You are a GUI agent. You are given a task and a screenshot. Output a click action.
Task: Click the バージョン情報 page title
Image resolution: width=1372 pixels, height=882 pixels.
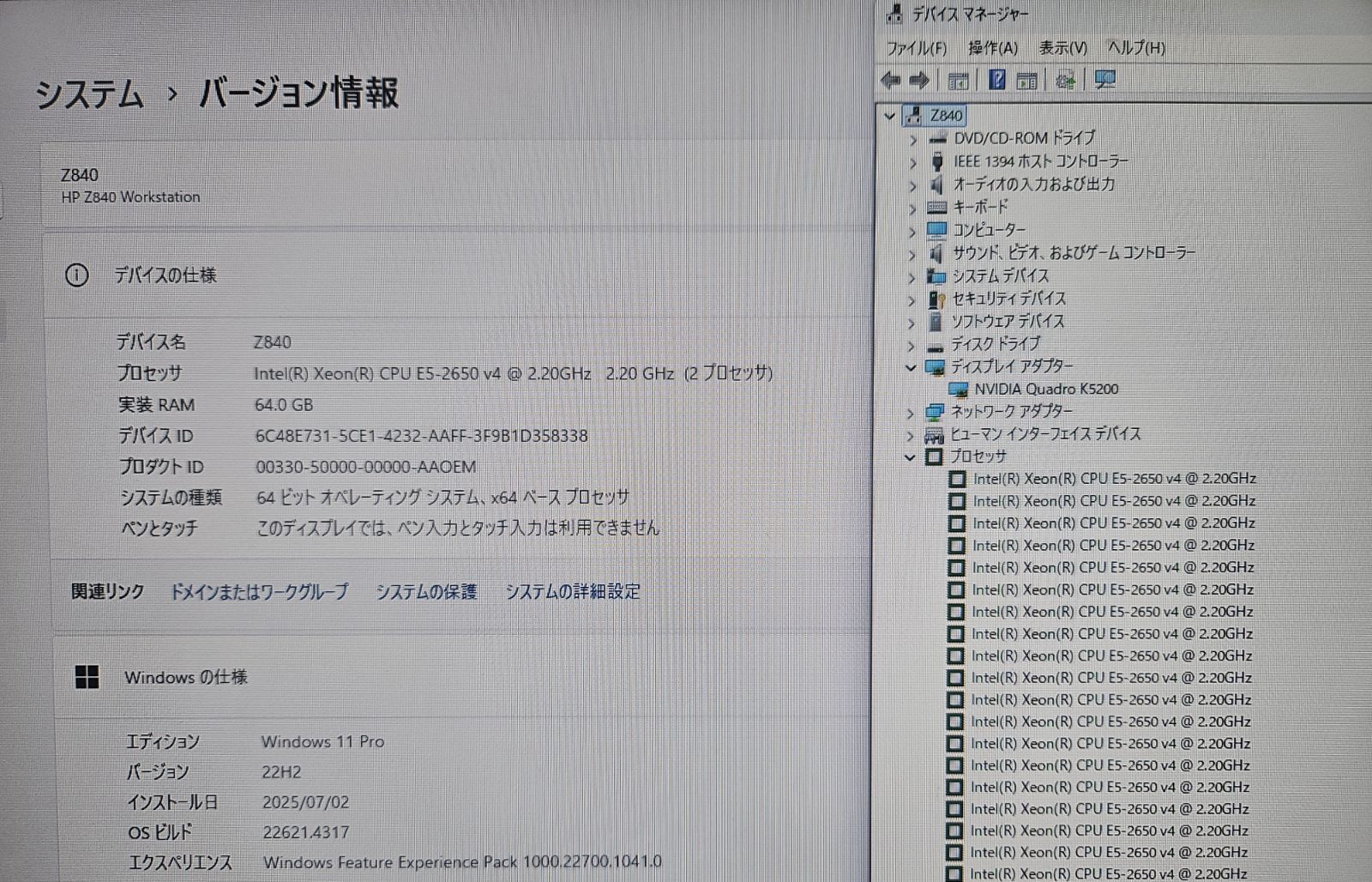tap(298, 94)
